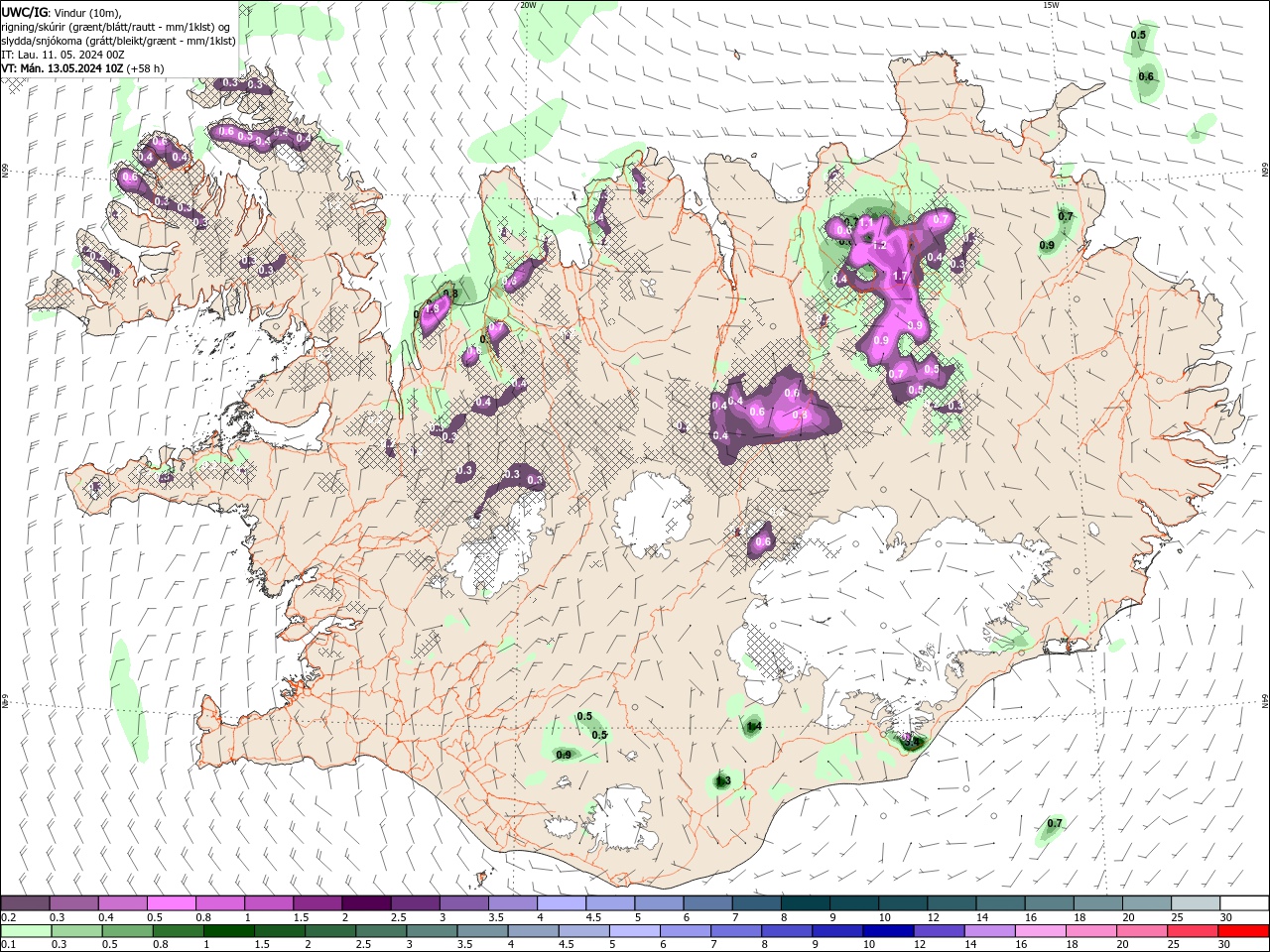
Task: Pick the darkest purple 2 swatch in the snow legend
Action: [366, 903]
